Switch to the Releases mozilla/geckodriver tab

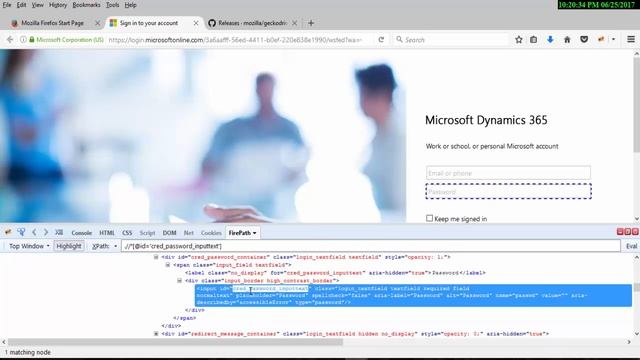[x=252, y=23]
